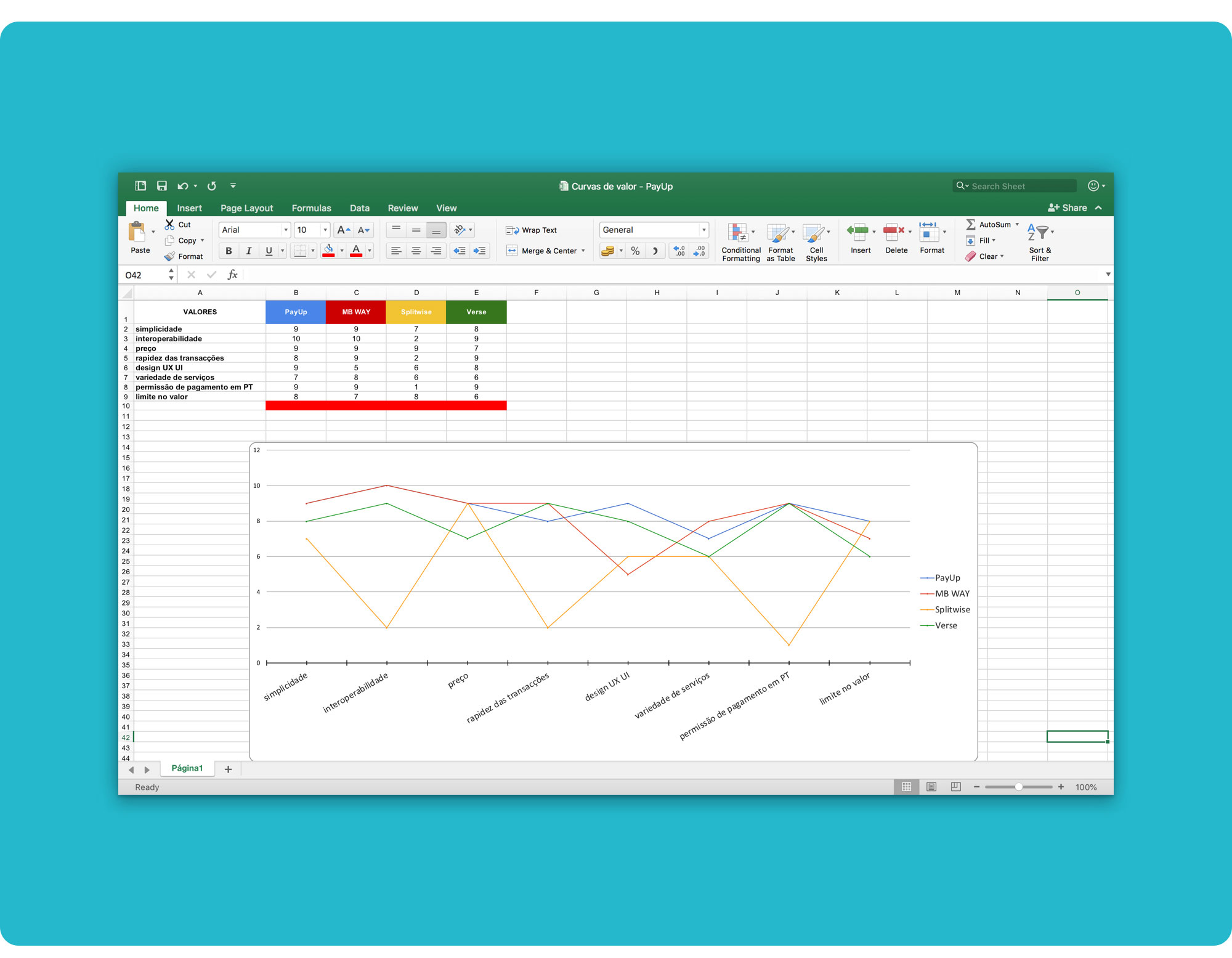Apply the red fill color swatch
The height and width of the screenshot is (958, 1232).
(x=328, y=251)
